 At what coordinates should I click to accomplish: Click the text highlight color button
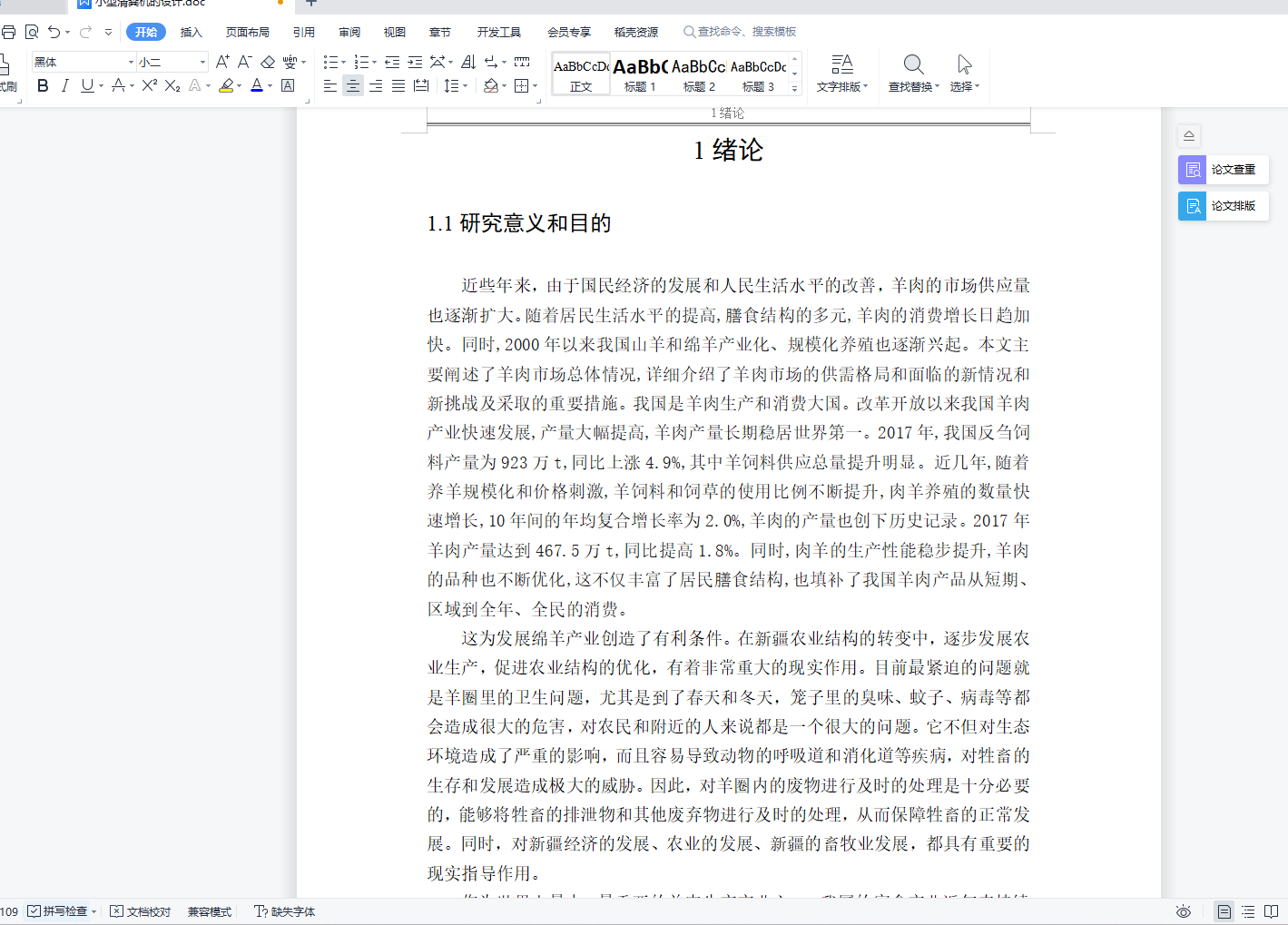226,85
